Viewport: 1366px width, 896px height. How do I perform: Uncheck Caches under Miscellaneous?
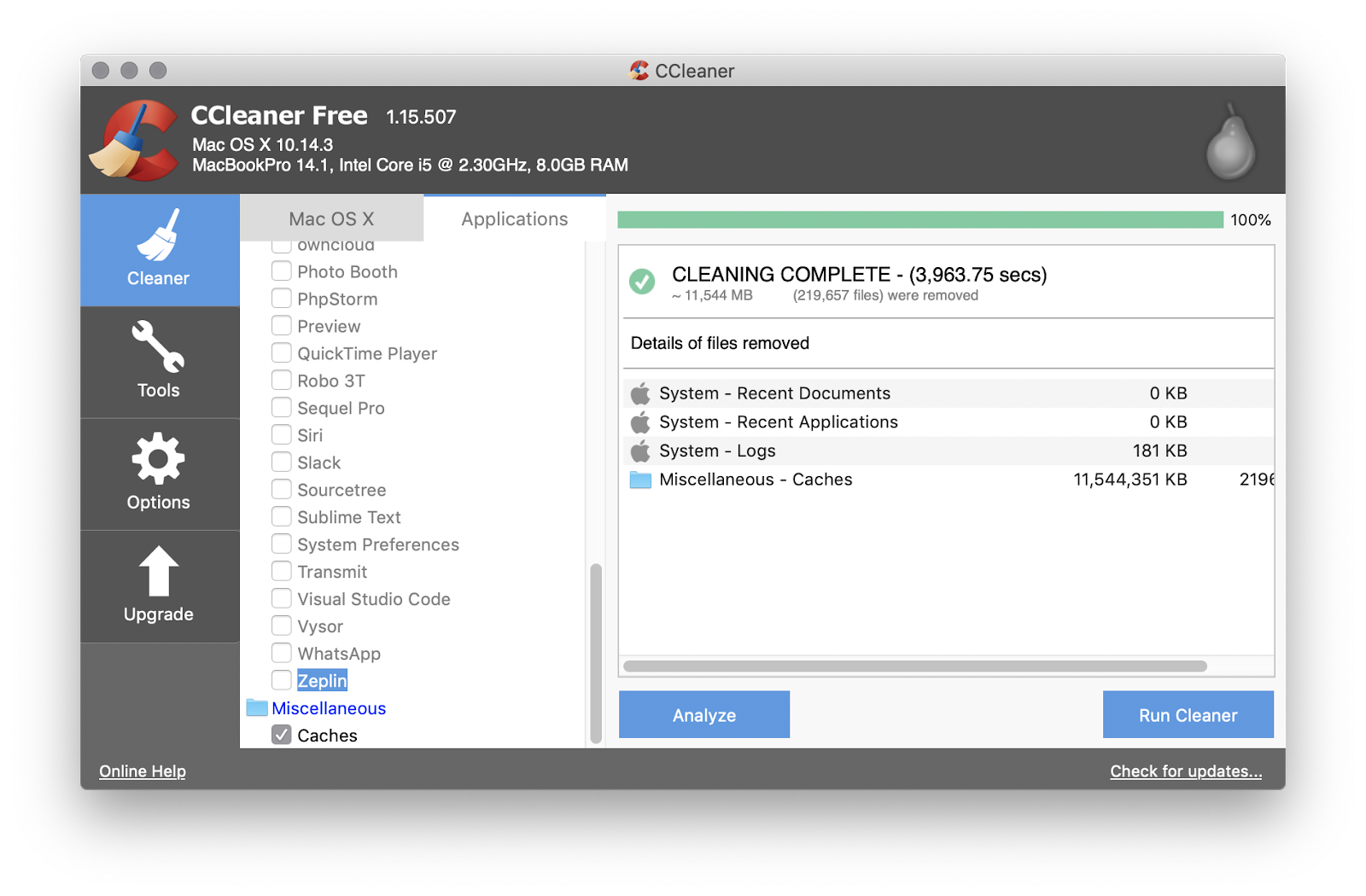(x=282, y=735)
